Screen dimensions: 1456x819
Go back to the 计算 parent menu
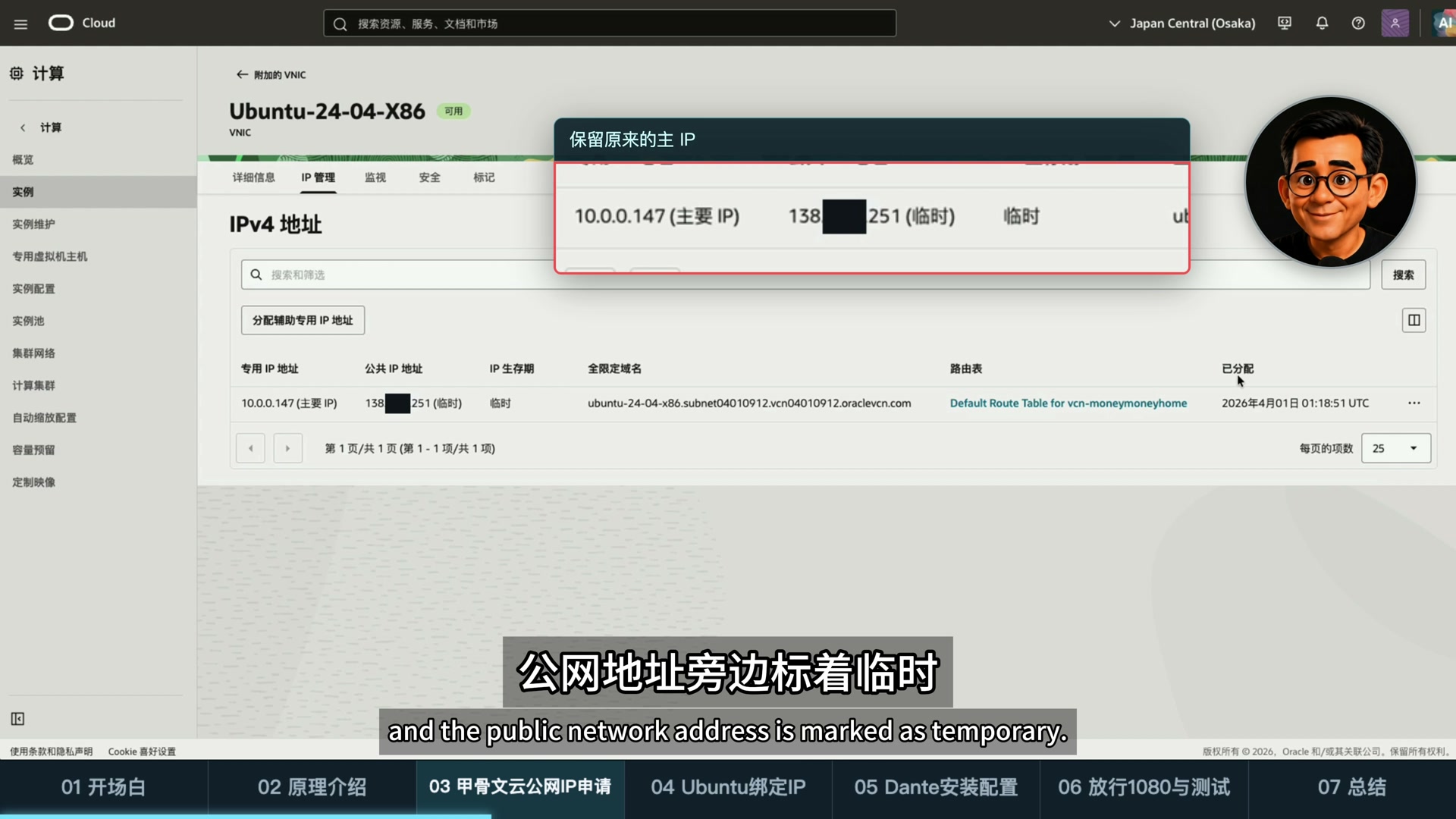pos(41,127)
